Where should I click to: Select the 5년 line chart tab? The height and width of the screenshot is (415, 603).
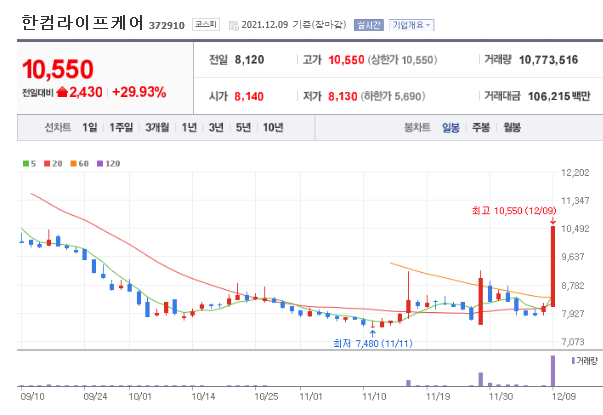point(243,127)
